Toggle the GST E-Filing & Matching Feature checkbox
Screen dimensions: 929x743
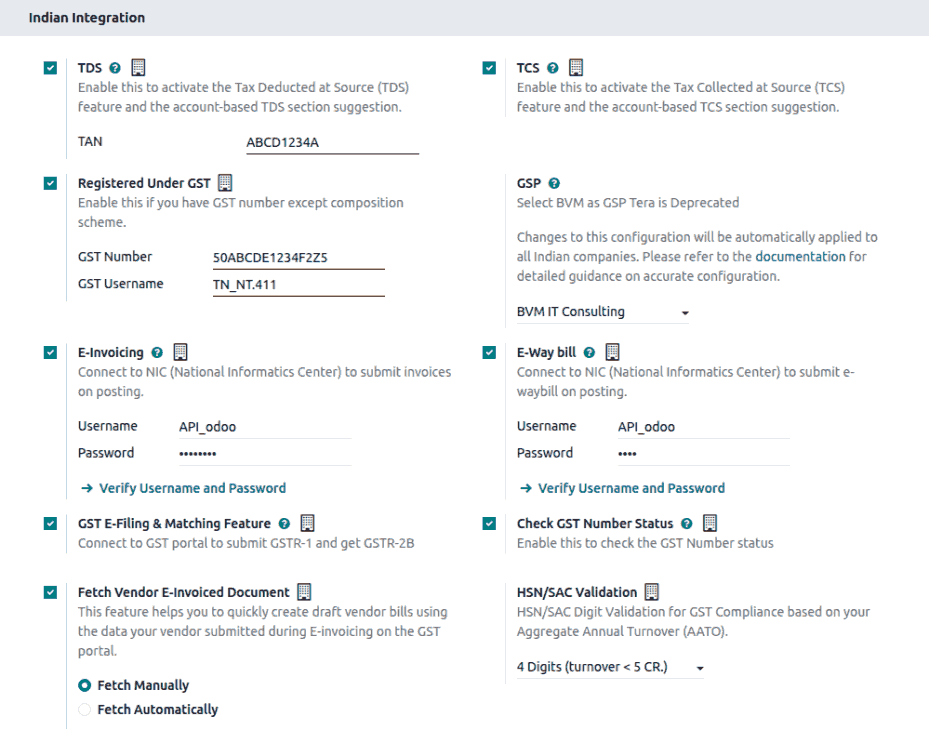tap(50, 523)
